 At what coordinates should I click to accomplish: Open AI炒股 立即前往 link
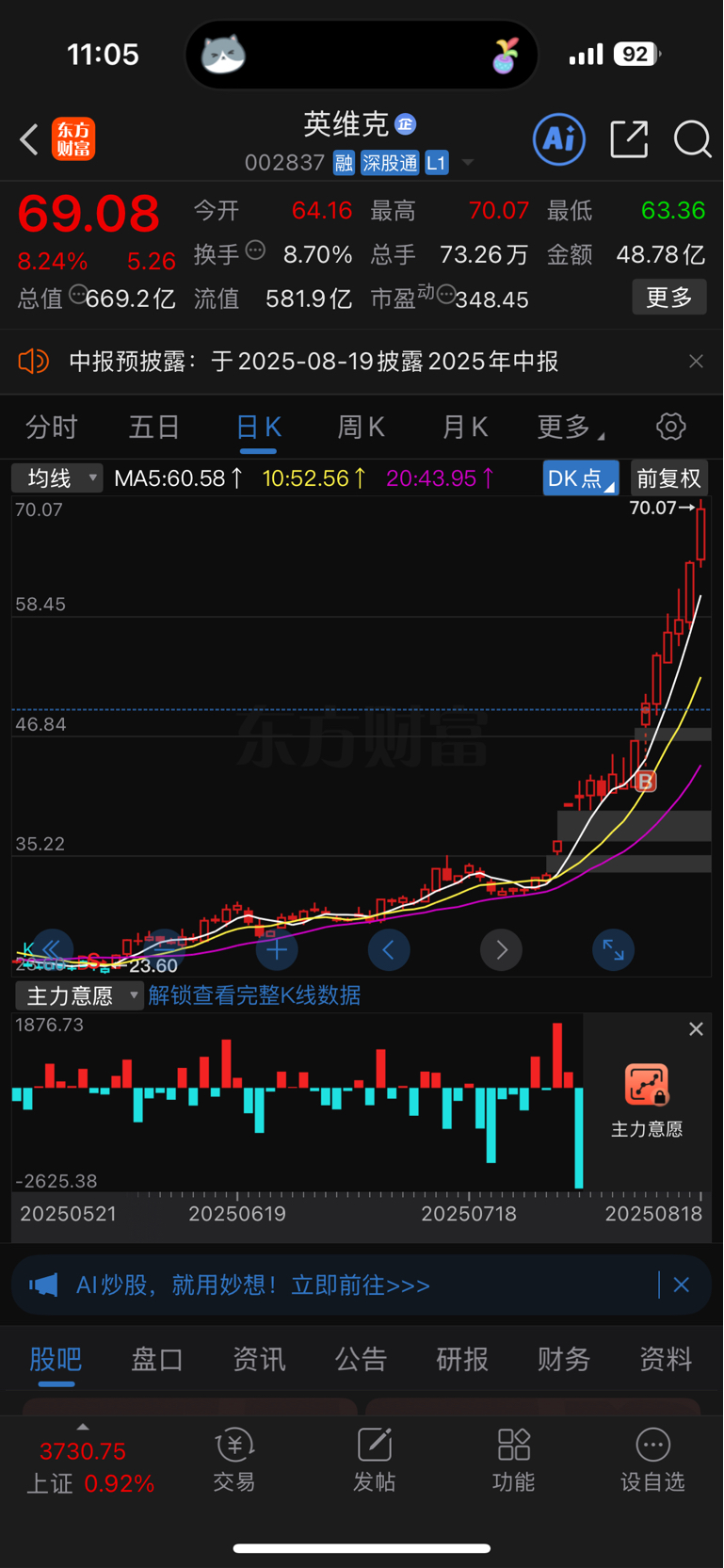click(x=253, y=1285)
